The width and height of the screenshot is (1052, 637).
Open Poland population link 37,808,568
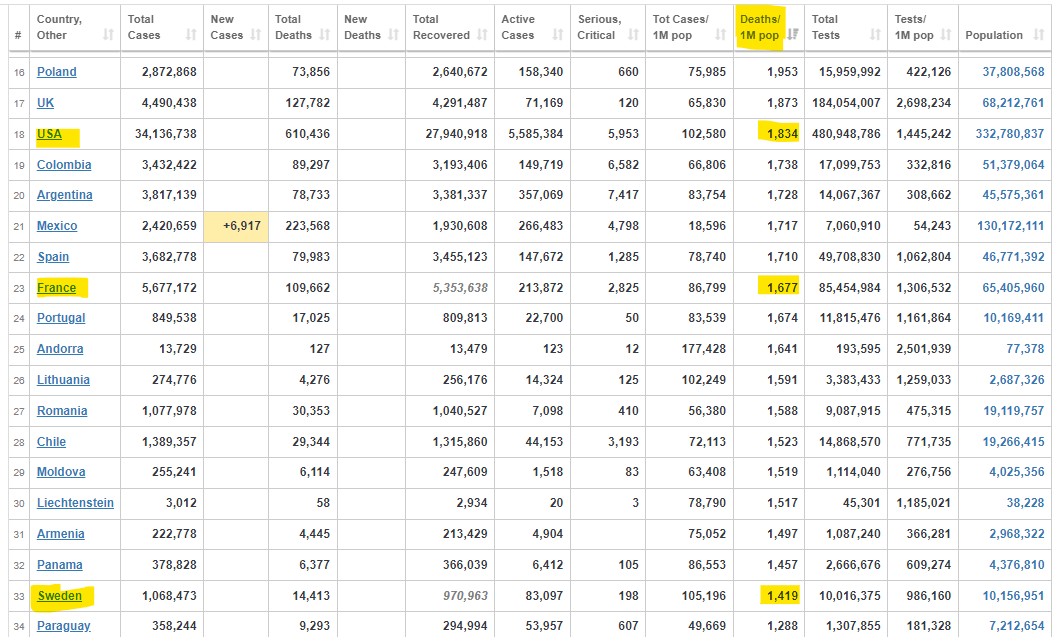1013,72
